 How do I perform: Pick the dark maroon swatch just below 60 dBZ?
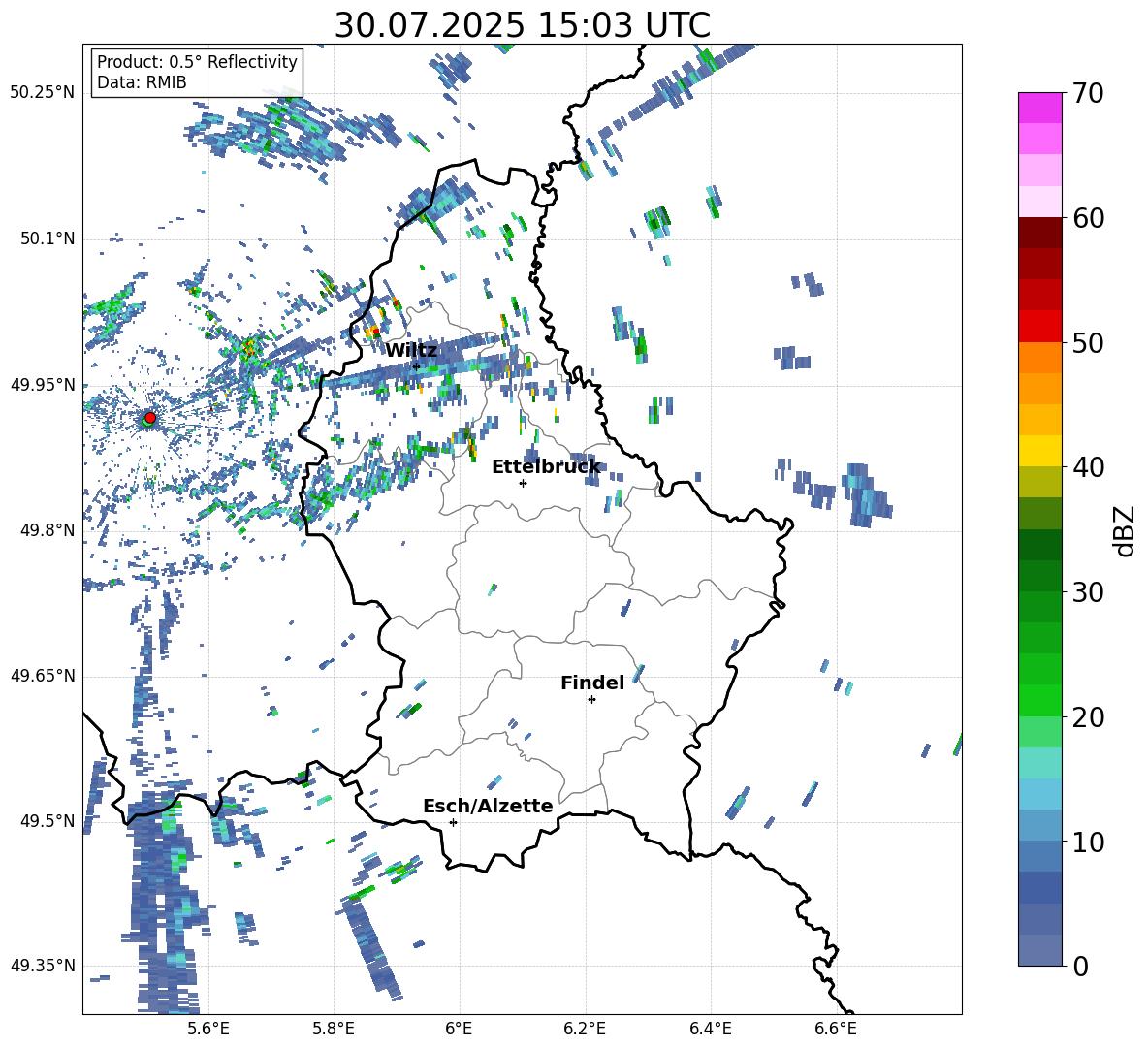coord(1039,233)
